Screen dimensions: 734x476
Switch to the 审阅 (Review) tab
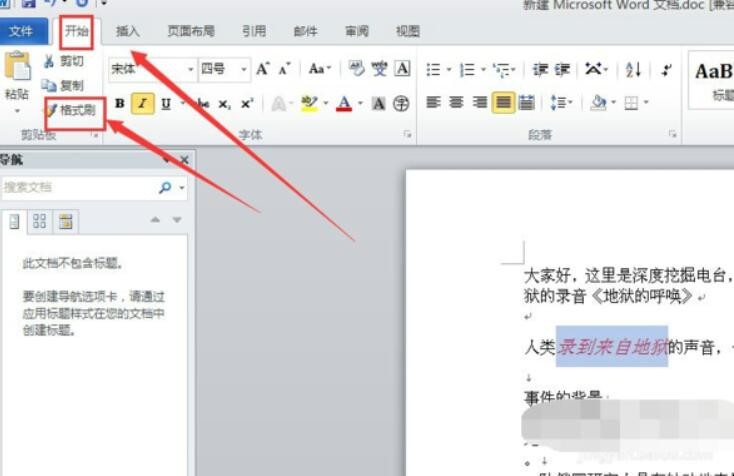tap(357, 31)
